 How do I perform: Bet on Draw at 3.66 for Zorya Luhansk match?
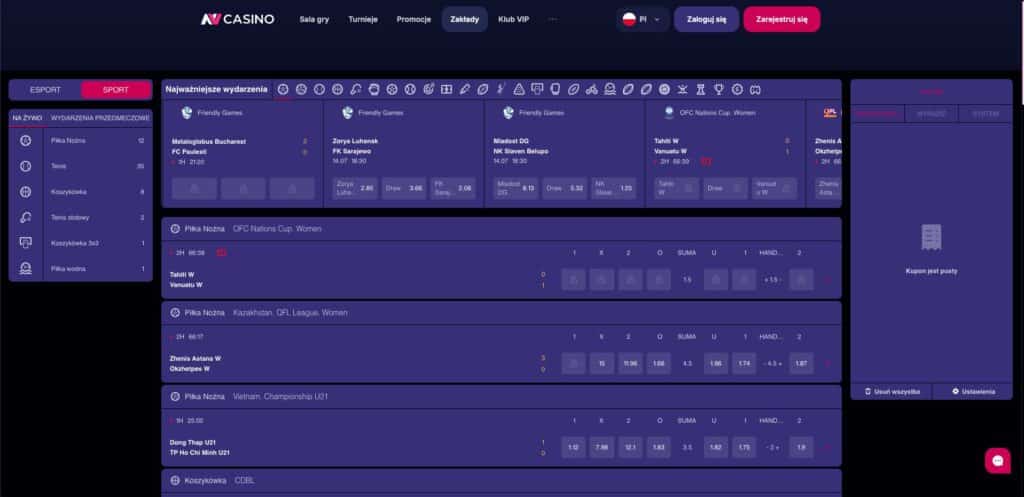(404, 188)
